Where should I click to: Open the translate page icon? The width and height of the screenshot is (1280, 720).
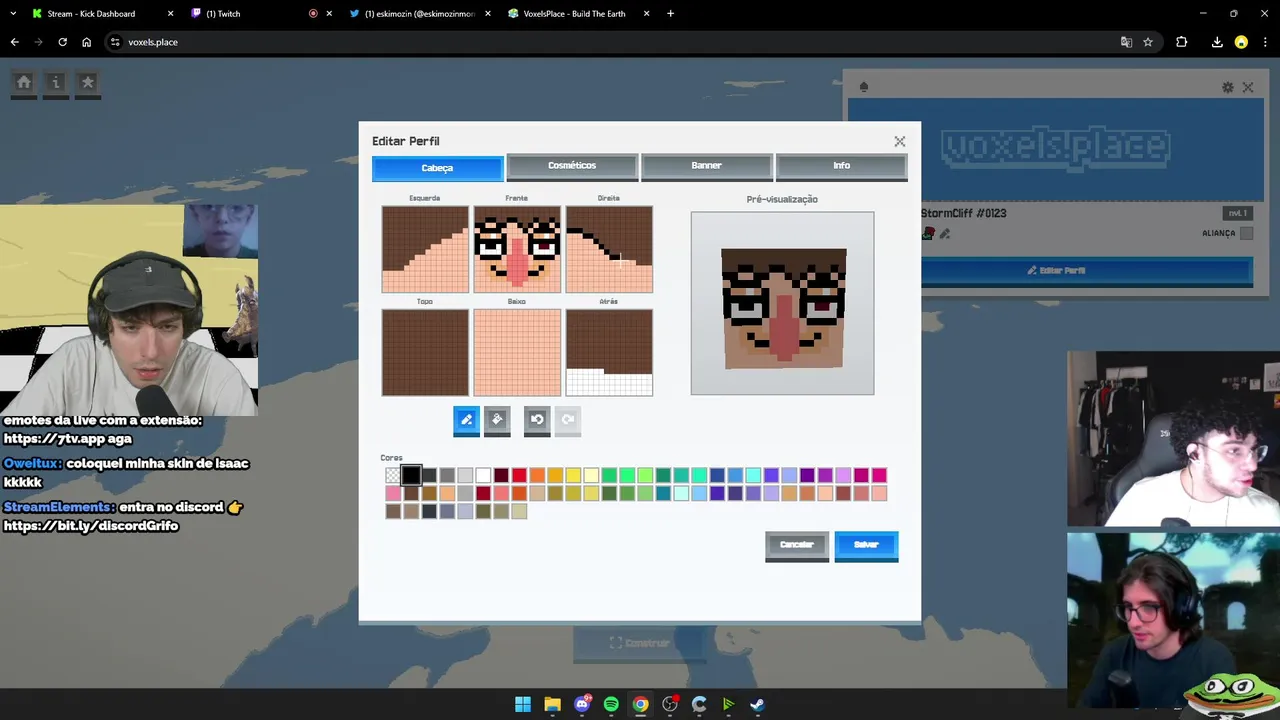click(1126, 42)
